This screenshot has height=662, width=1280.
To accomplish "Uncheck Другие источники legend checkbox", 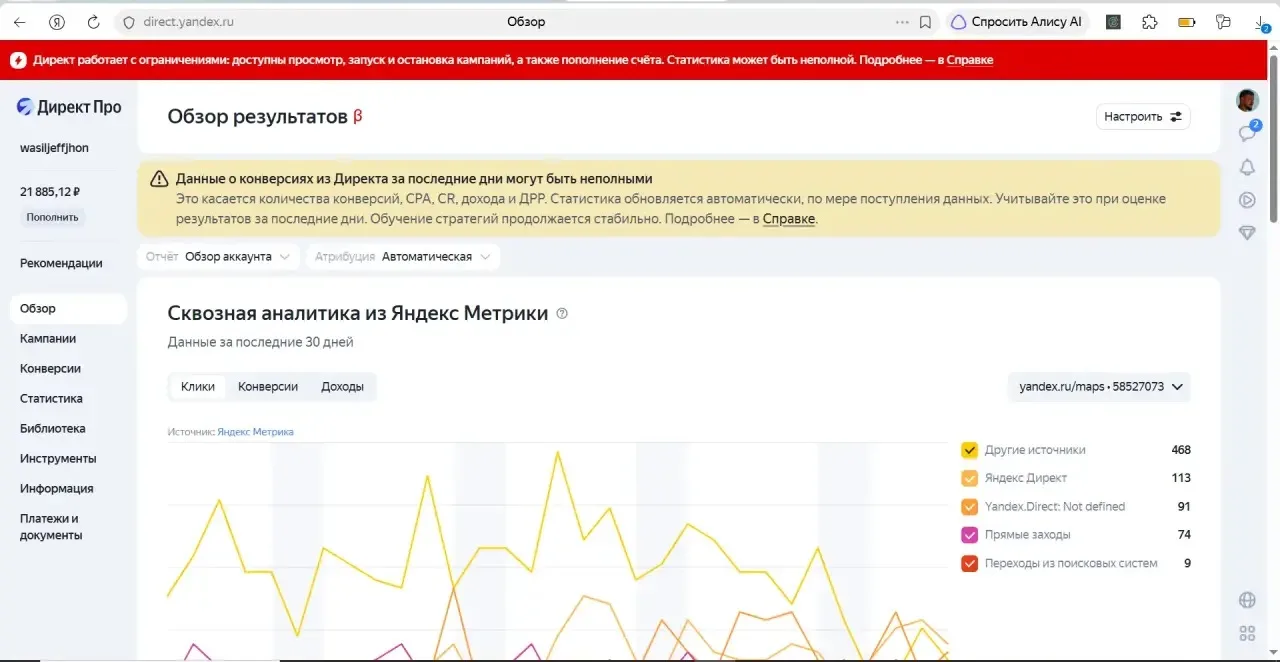I will pyautogui.click(x=969, y=450).
